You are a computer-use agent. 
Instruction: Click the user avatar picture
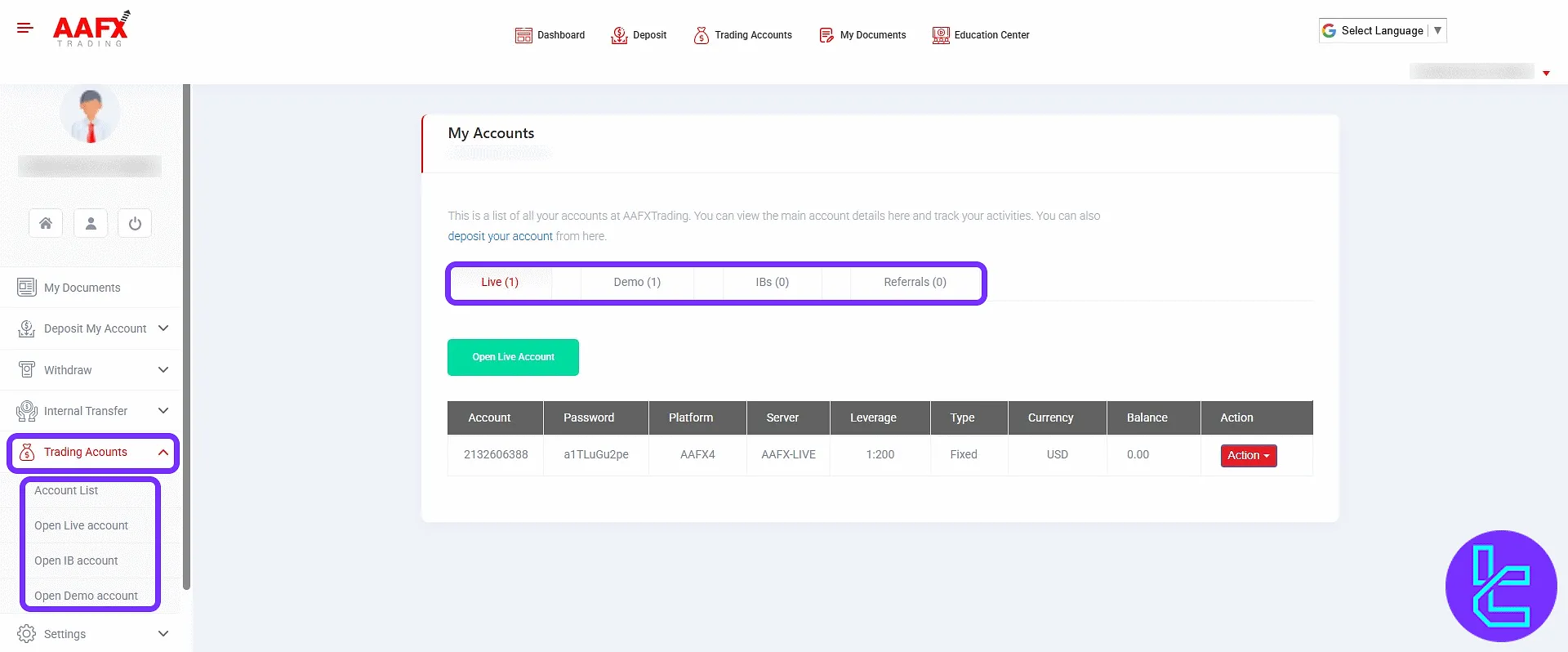(90, 113)
